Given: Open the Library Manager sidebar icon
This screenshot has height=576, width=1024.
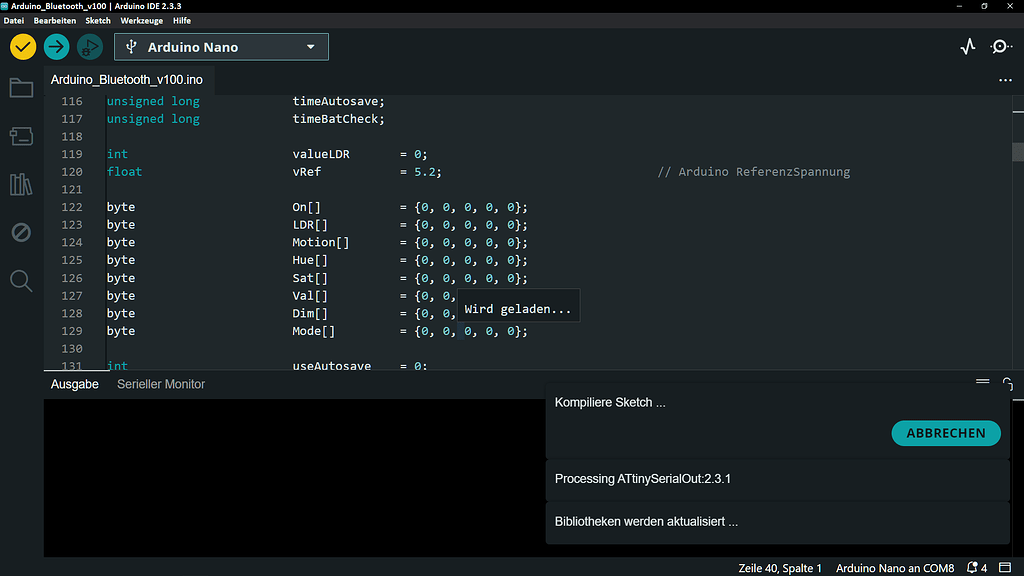Looking at the screenshot, I should click(x=21, y=184).
